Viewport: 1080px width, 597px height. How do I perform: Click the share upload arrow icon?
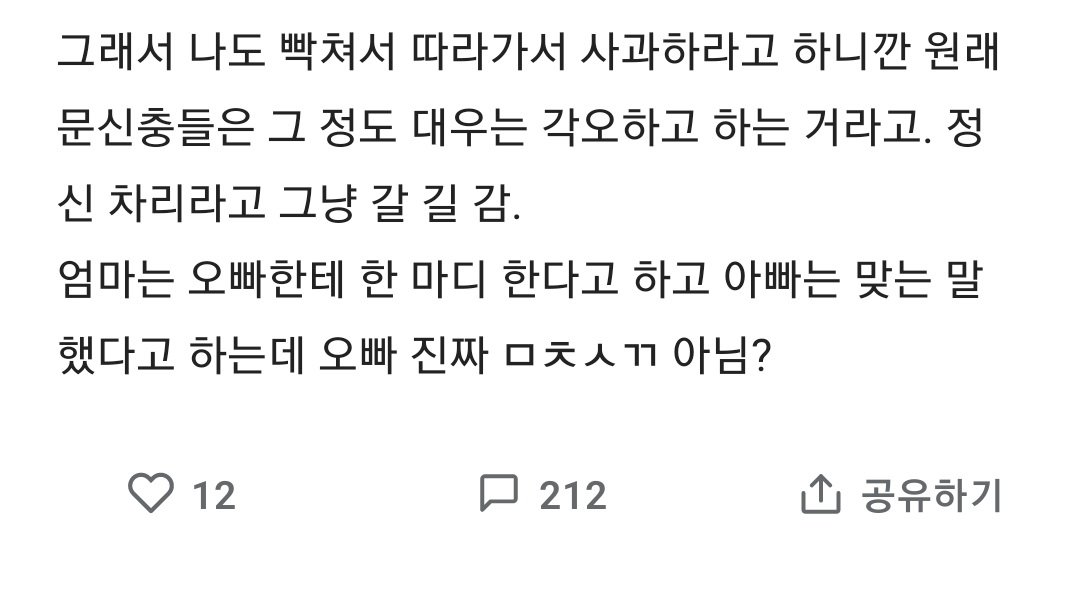(820, 494)
